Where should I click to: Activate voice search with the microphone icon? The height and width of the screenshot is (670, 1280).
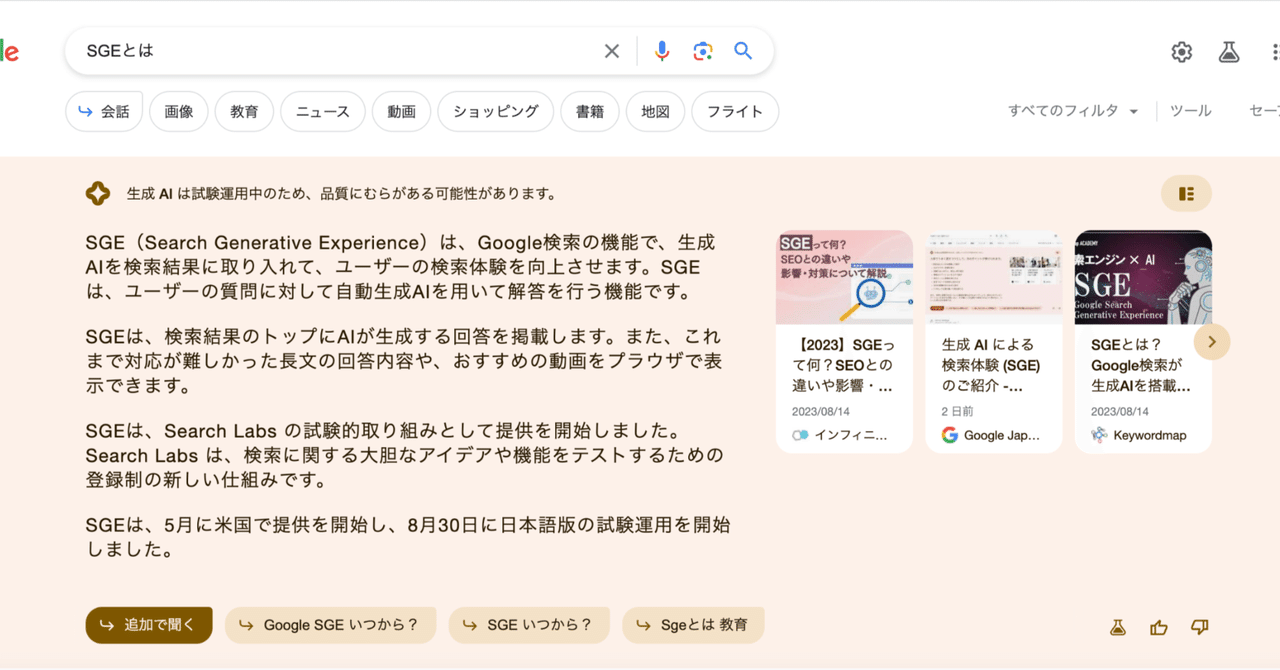(x=662, y=50)
